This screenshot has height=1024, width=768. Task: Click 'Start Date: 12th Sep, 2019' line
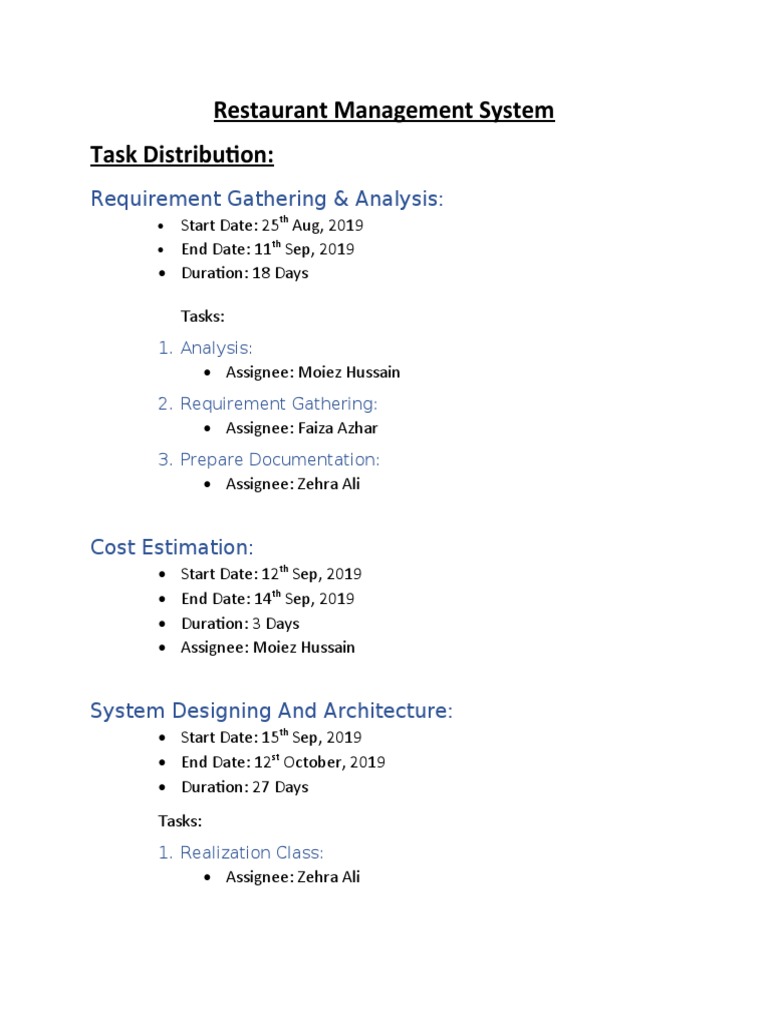click(271, 574)
